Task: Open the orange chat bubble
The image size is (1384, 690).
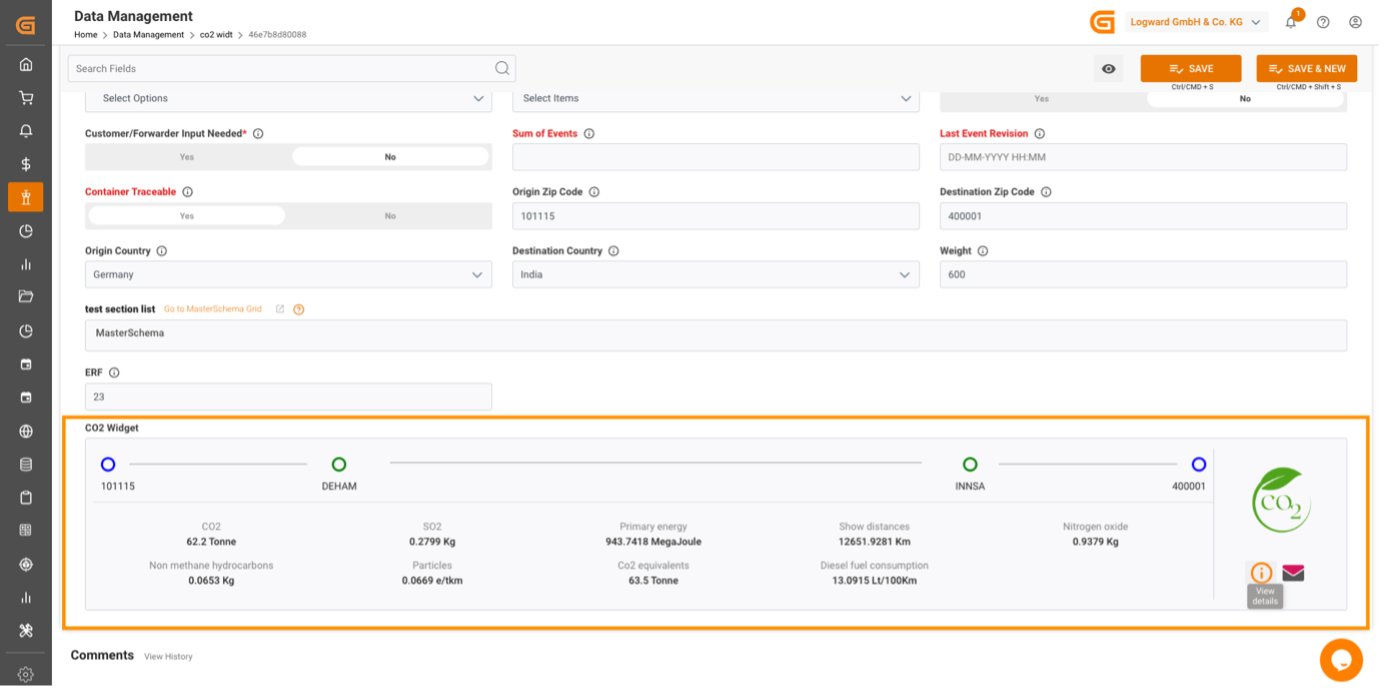Action: [x=1341, y=660]
